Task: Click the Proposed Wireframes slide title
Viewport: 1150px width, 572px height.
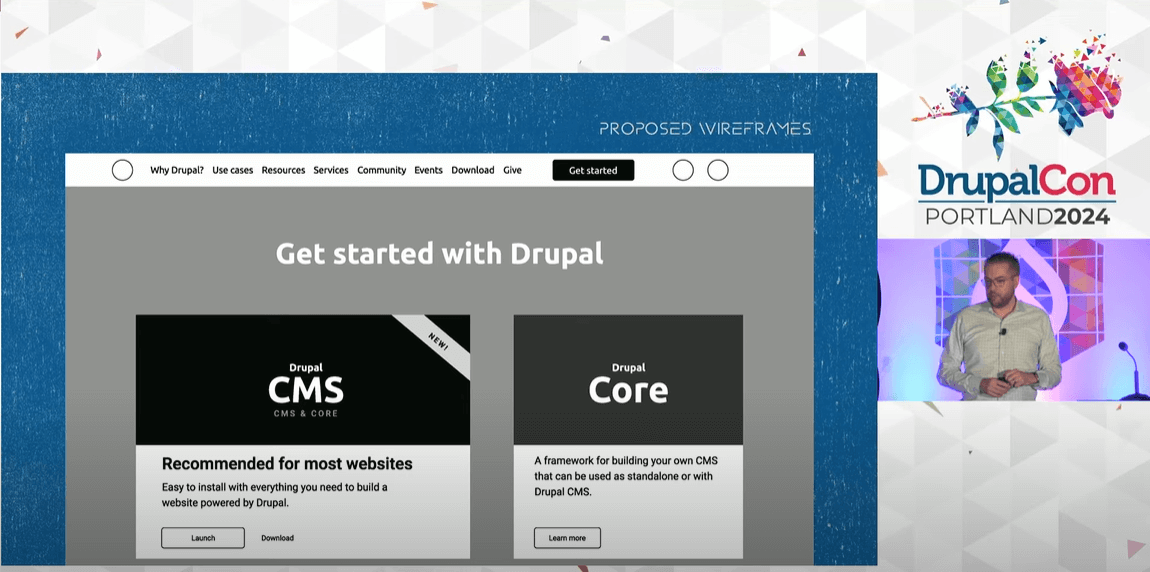Action: (705, 129)
